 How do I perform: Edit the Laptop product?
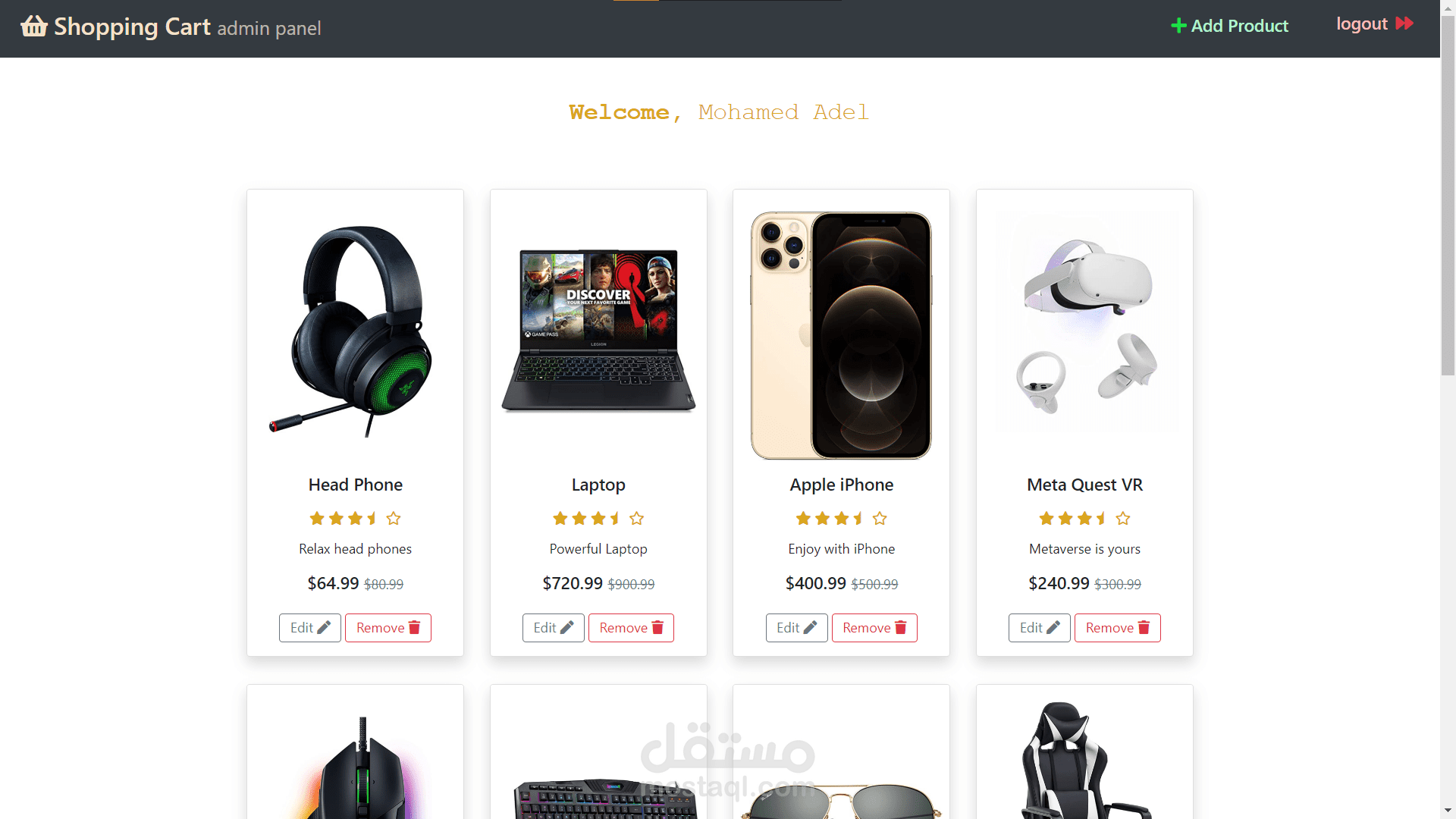click(x=553, y=628)
